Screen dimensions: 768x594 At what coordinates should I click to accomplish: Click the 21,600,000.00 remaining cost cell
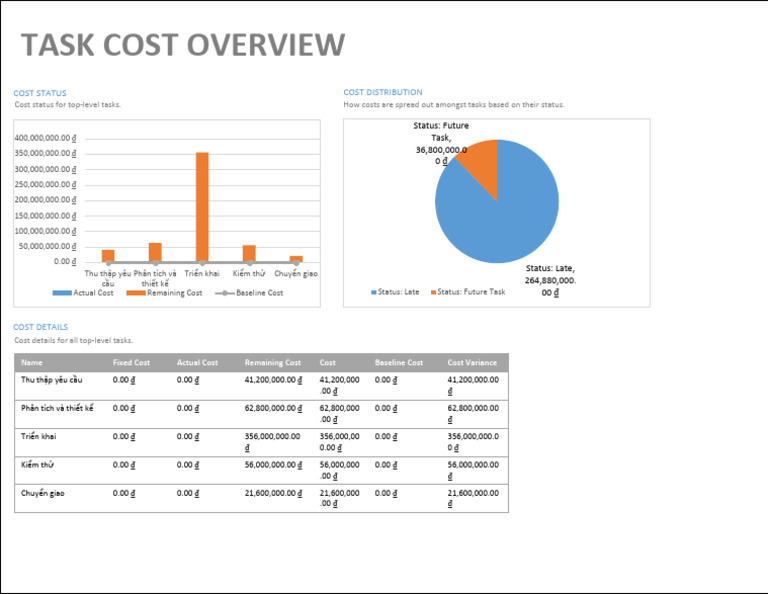click(x=273, y=493)
